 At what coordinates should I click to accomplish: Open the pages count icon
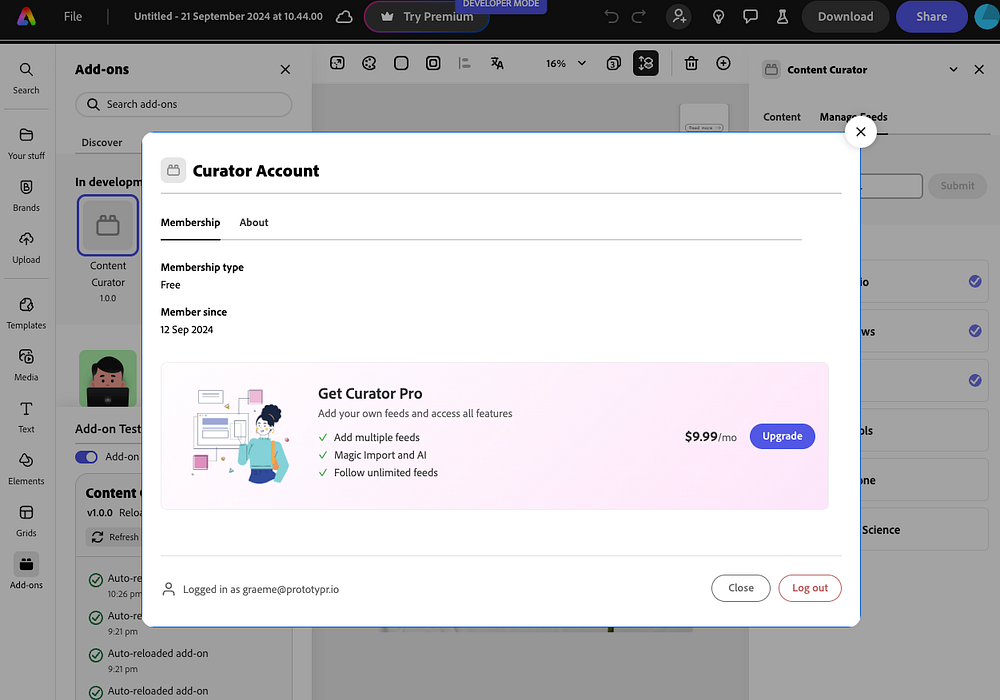[x=614, y=63]
